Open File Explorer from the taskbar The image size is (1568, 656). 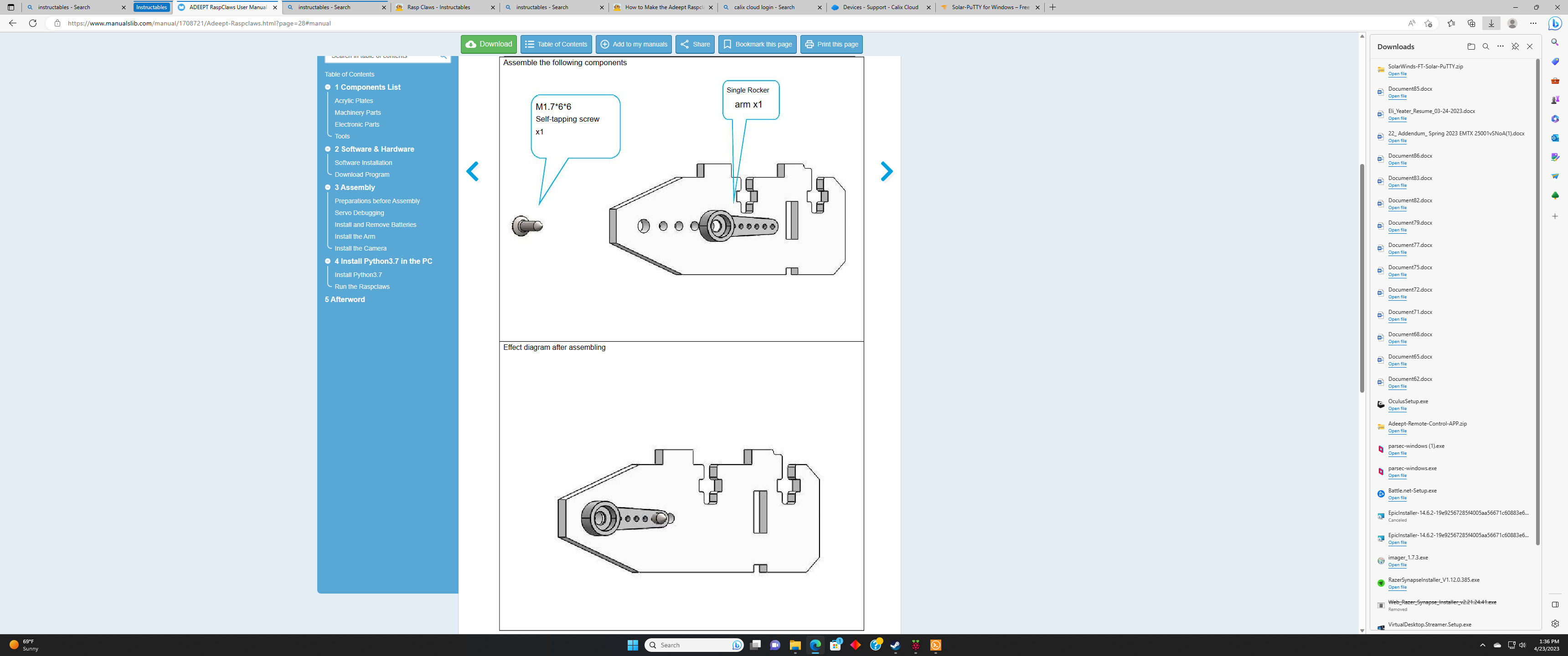point(794,645)
